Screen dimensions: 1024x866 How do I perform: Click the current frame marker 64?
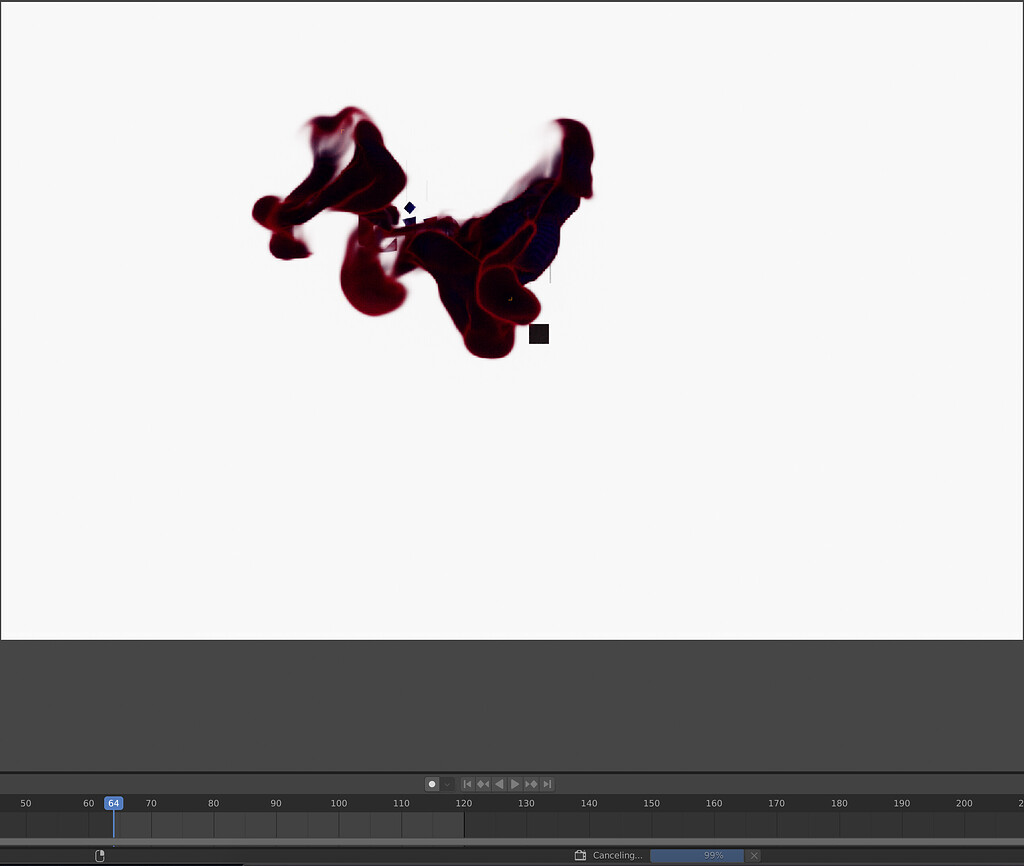[114, 803]
